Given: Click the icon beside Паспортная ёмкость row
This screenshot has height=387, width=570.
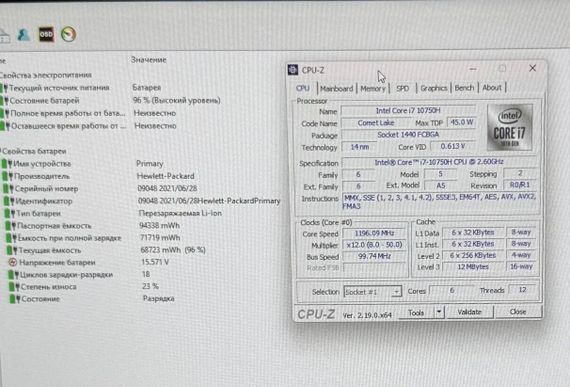Looking at the screenshot, I should tap(11, 226).
